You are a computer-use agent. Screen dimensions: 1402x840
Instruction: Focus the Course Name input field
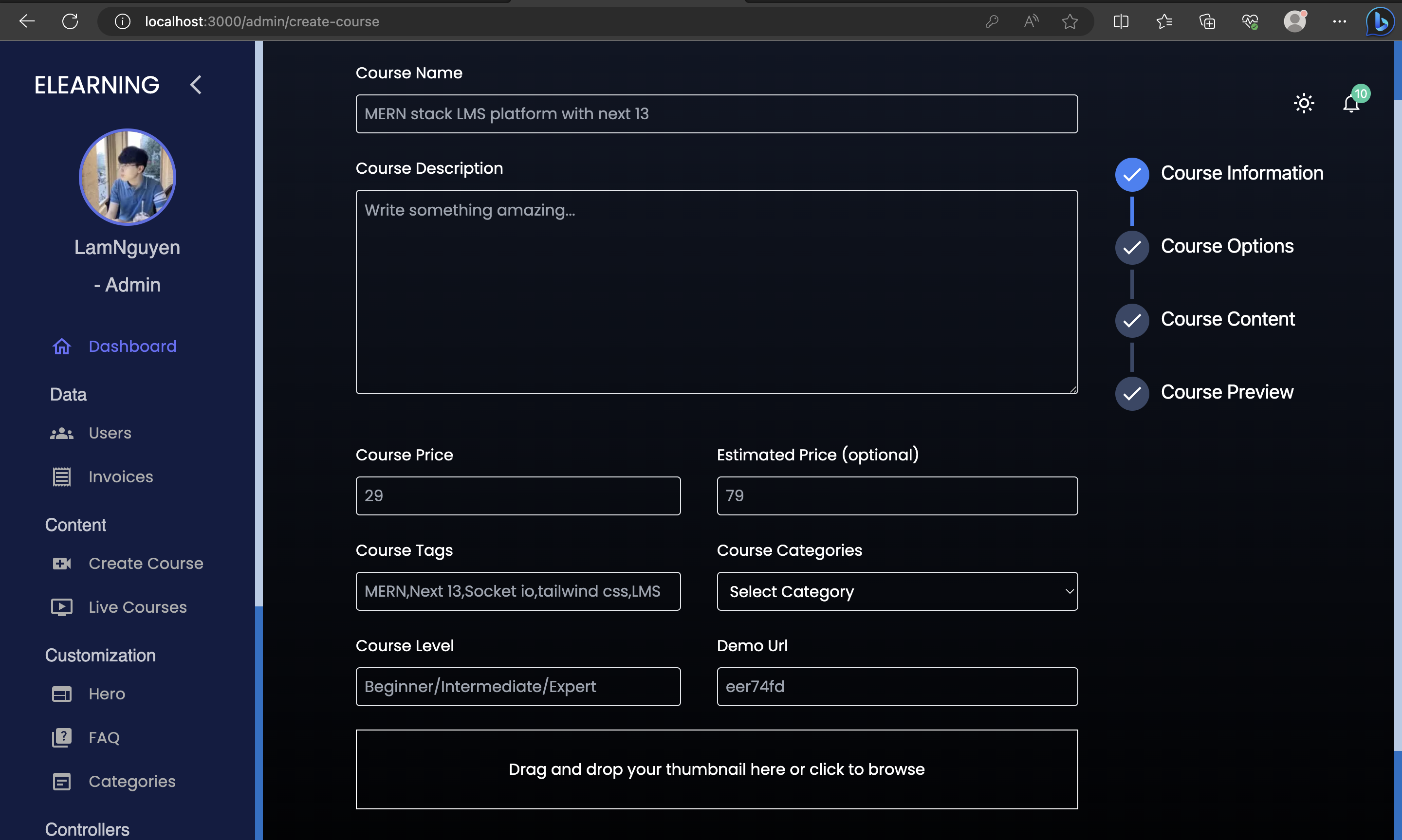tap(716, 114)
